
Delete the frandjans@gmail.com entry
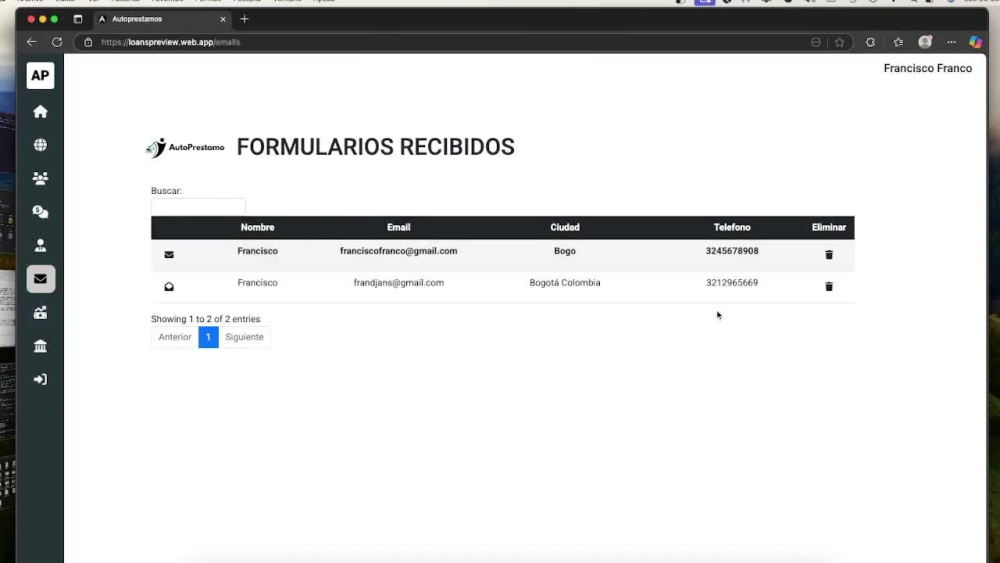point(828,286)
